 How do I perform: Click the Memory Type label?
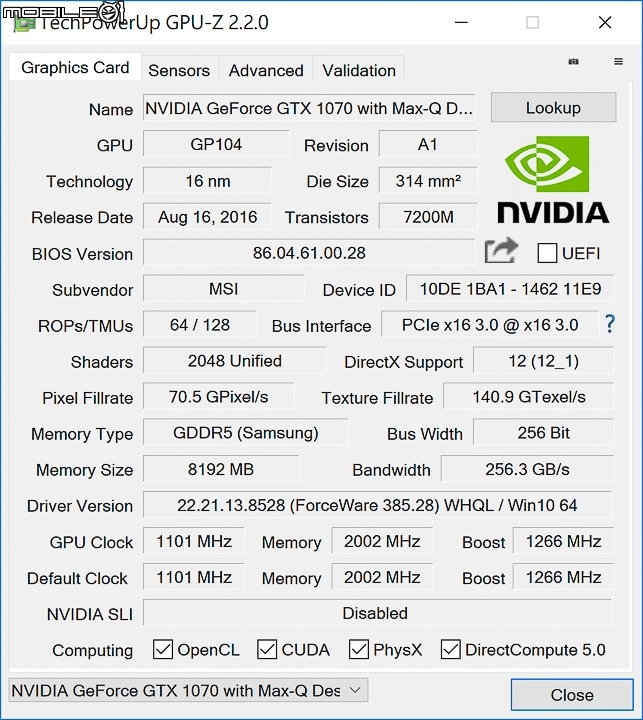82,434
